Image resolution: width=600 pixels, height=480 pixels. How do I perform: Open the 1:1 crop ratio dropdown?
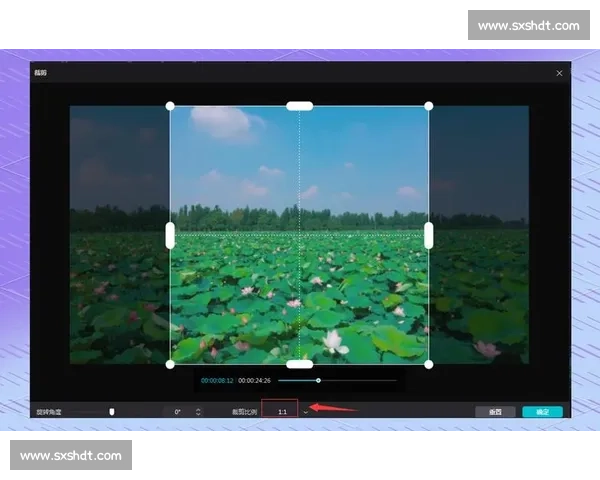(x=281, y=411)
